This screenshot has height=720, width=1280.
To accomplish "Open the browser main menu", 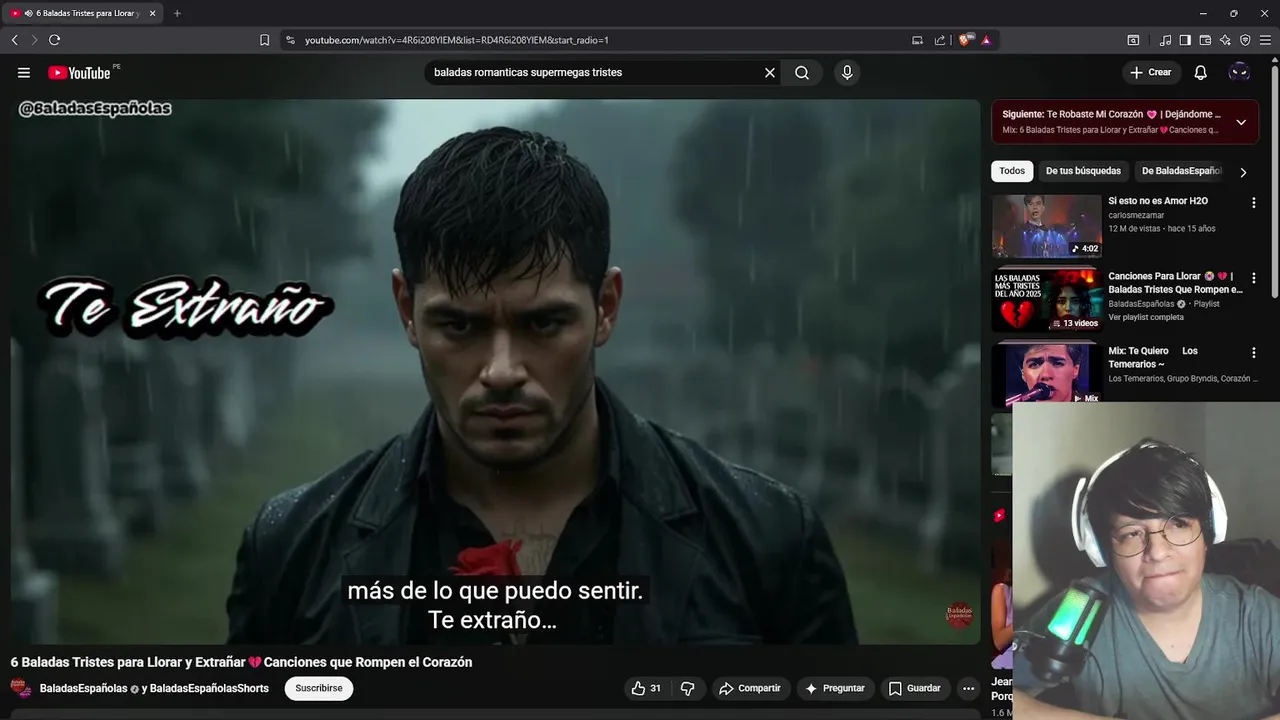I will pyautogui.click(x=1266, y=40).
